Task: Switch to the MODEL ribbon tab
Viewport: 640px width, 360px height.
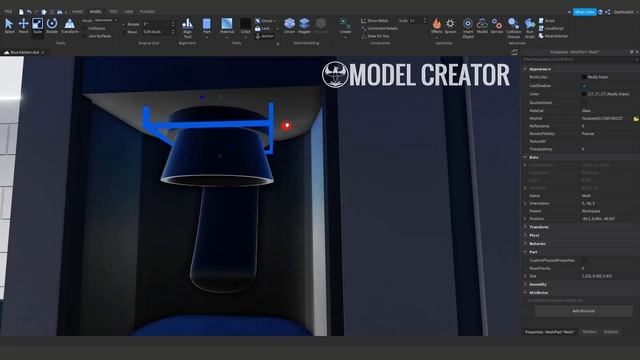Action: 96,12
